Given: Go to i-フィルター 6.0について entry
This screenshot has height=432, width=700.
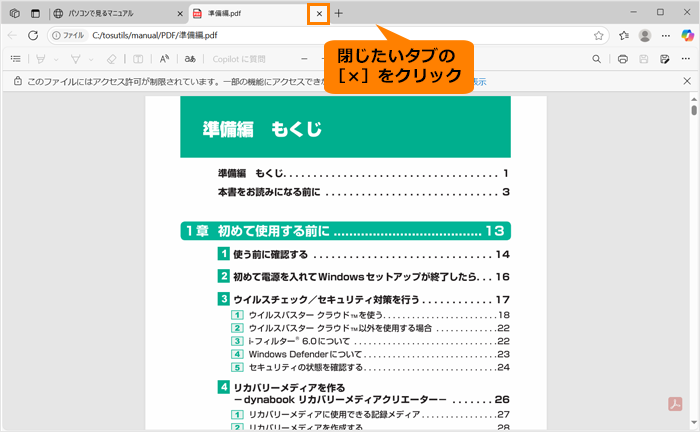Looking at the screenshot, I should coord(370,341).
